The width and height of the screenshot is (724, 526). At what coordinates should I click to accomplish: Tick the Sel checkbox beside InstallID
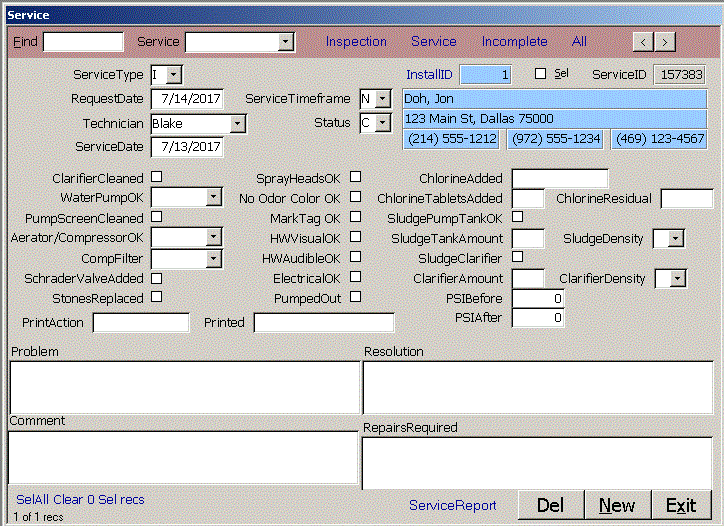(540, 74)
